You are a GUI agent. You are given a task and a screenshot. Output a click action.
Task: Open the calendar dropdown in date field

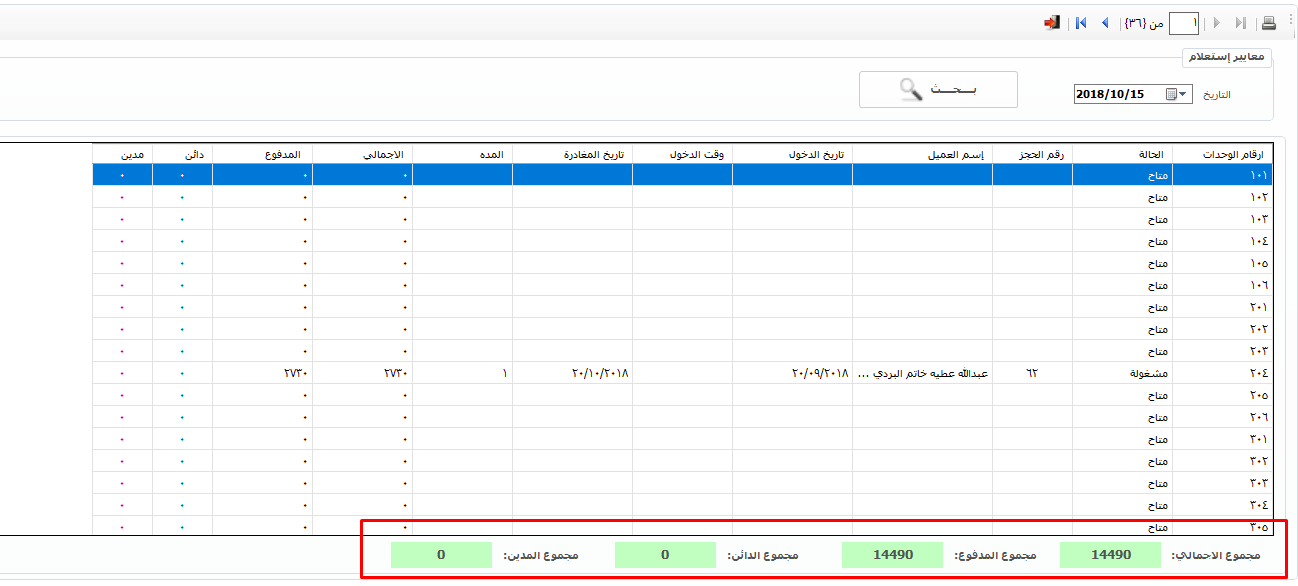click(x=1184, y=94)
